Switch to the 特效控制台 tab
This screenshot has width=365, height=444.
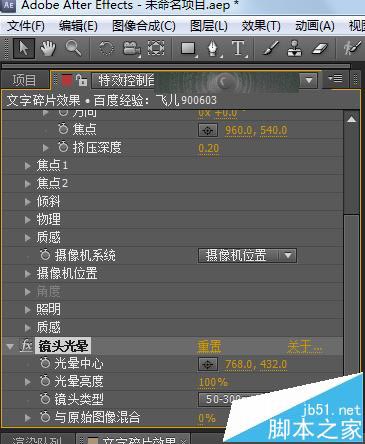click(x=126, y=80)
